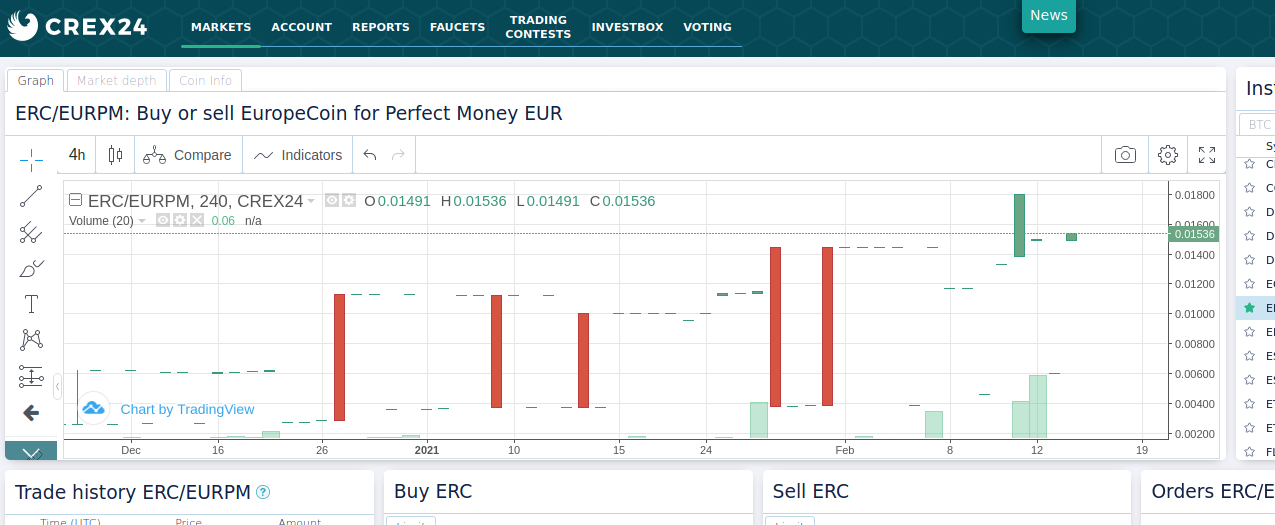The width and height of the screenshot is (1275, 525).
Task: Remove the Volume indicator with X
Action: [197, 220]
